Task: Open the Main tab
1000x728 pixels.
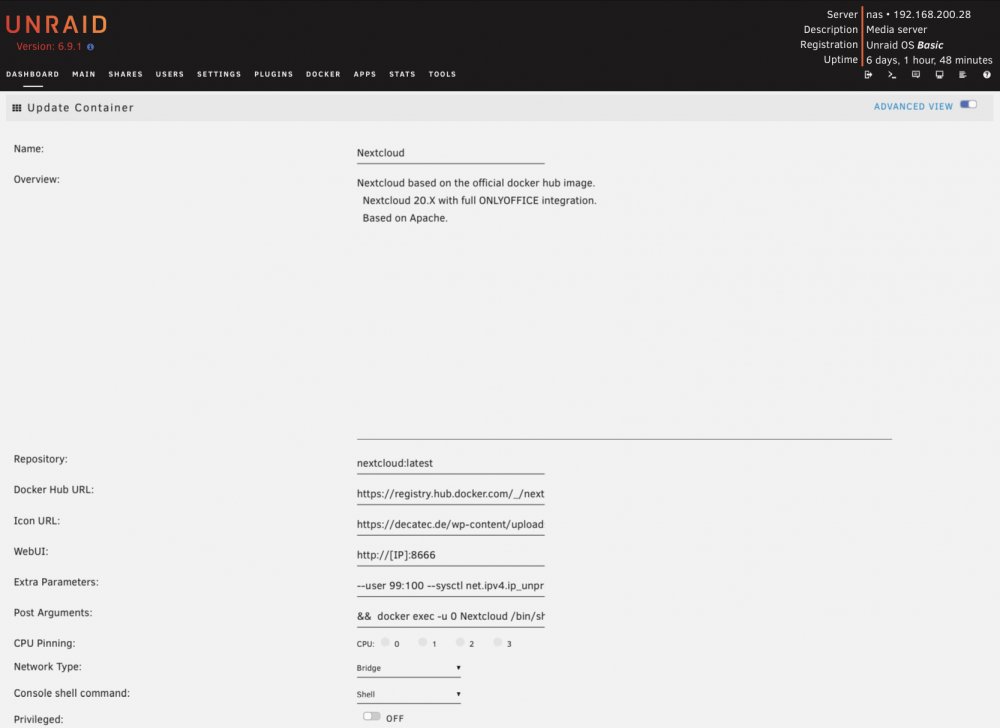Action: pyautogui.click(x=84, y=74)
